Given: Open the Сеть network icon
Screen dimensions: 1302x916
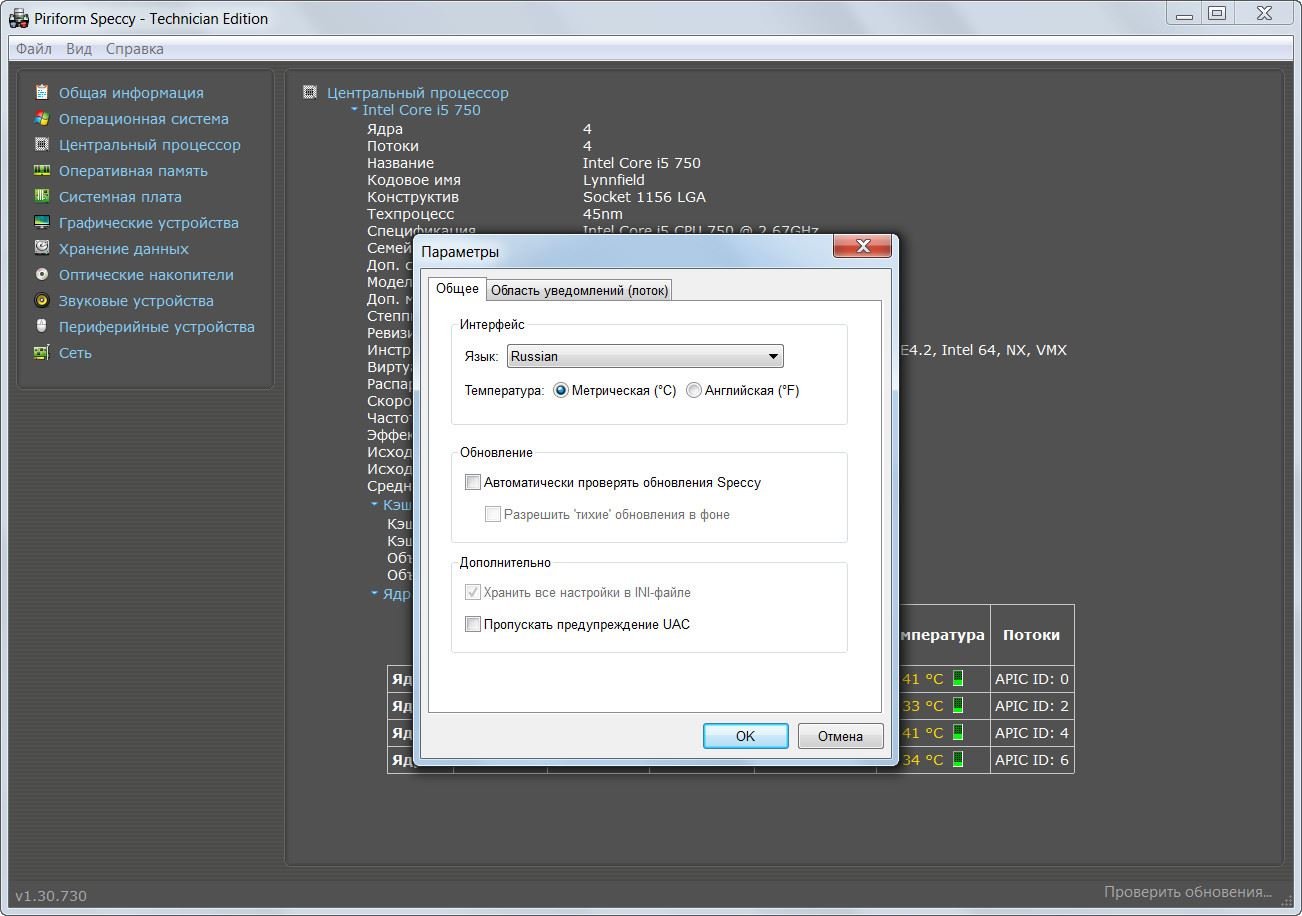Looking at the screenshot, I should (42, 353).
